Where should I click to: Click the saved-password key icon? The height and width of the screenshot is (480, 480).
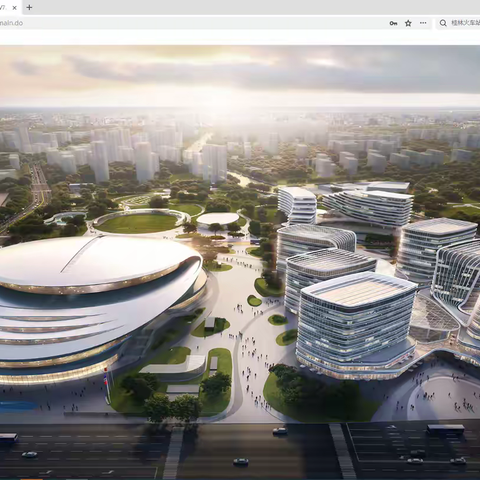[x=393, y=23]
